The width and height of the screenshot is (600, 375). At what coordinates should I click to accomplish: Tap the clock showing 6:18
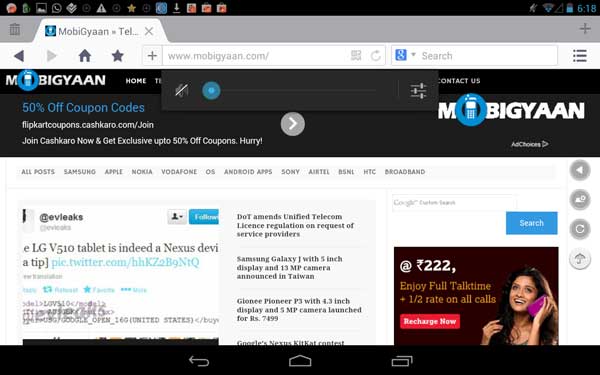pos(587,8)
